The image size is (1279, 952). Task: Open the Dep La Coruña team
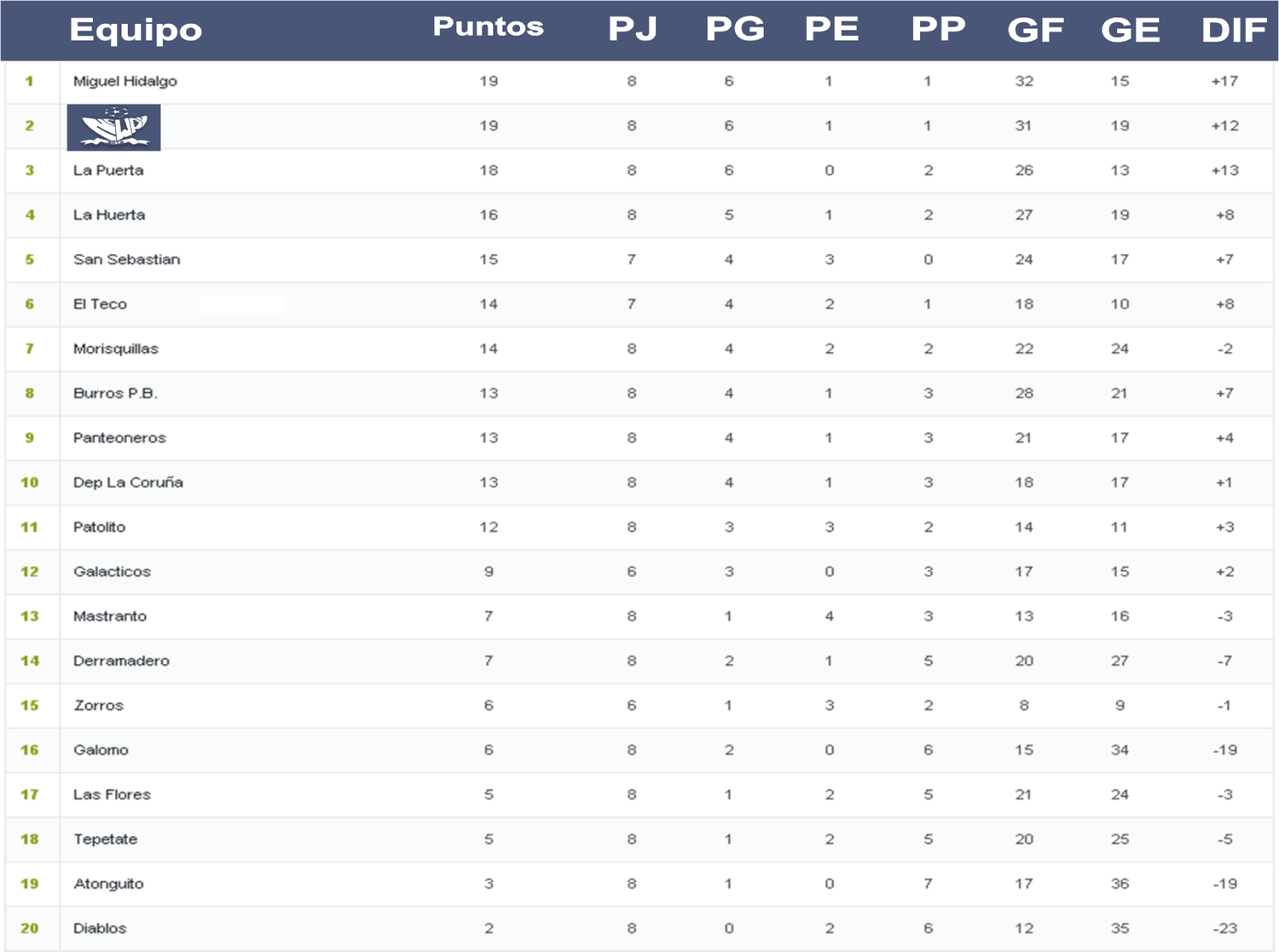128,482
